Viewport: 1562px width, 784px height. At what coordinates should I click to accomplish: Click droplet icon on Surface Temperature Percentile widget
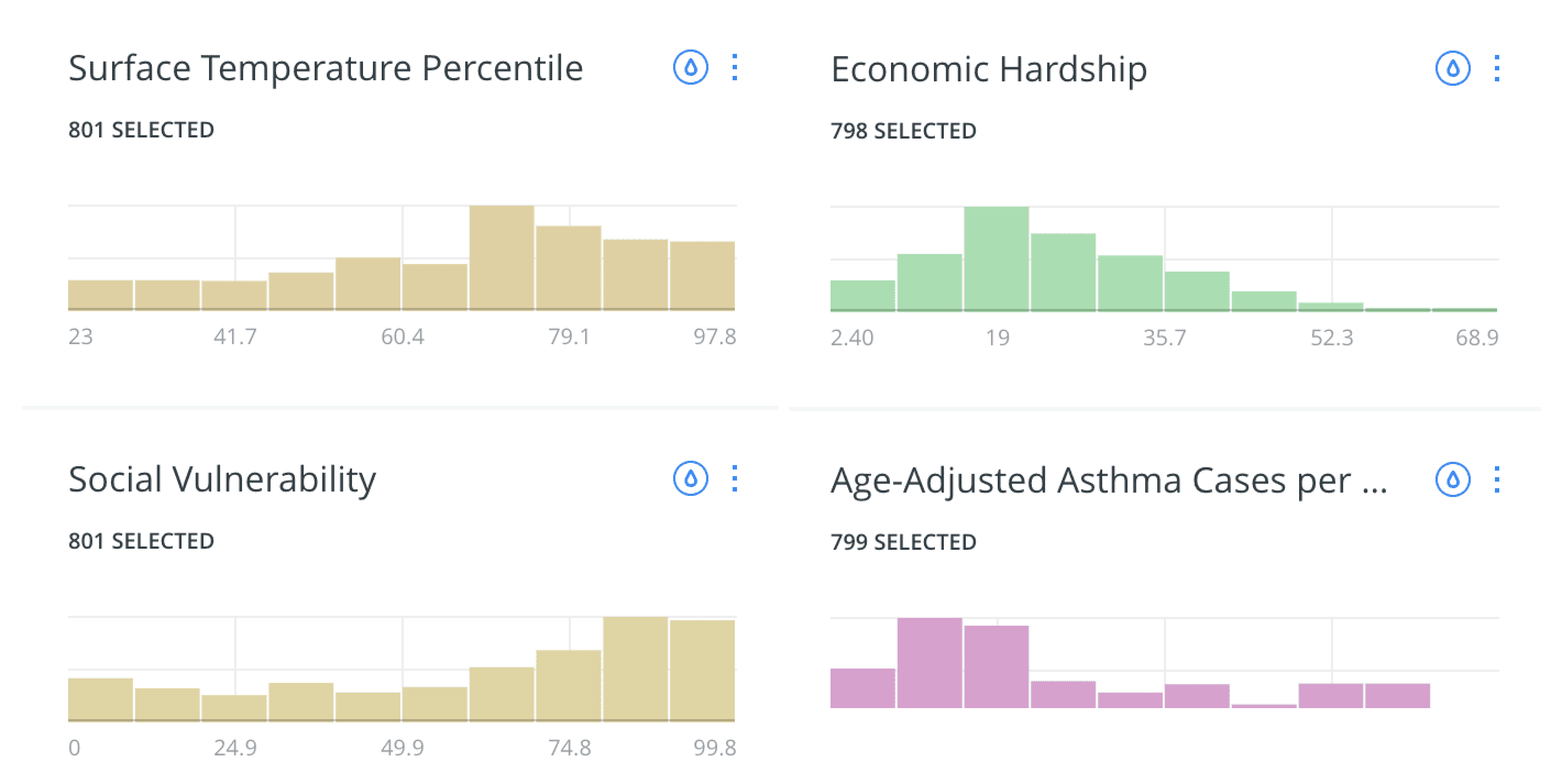[x=690, y=67]
